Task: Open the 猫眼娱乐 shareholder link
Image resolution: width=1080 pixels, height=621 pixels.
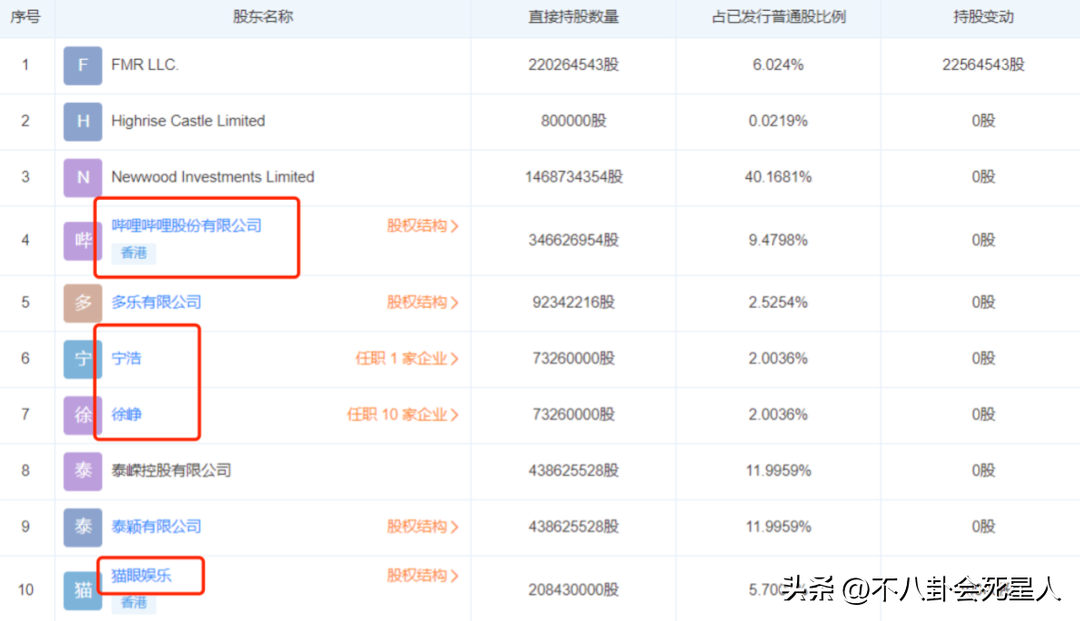Action: tap(141, 576)
